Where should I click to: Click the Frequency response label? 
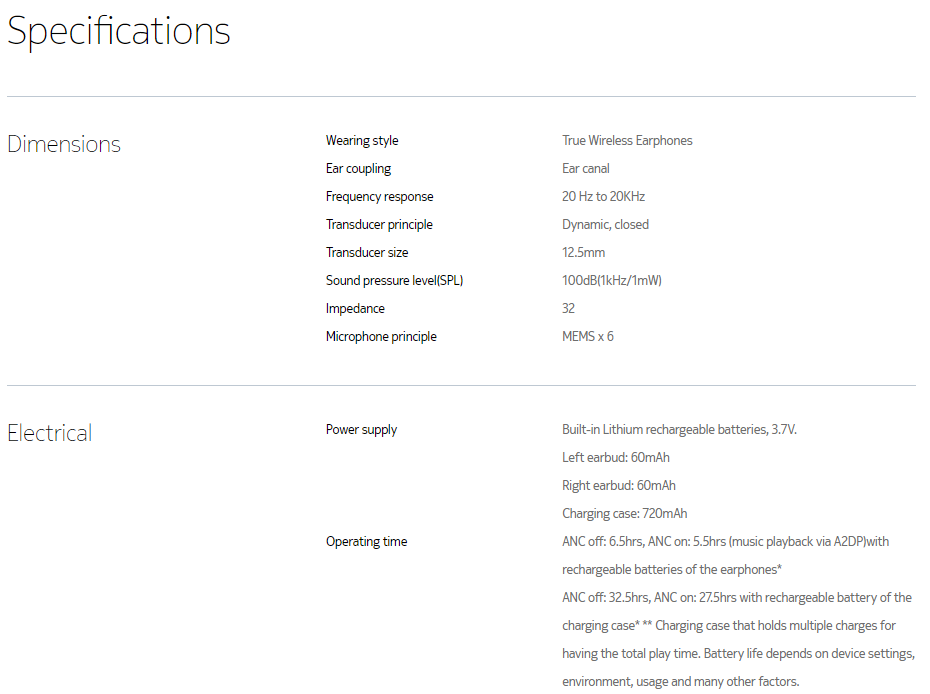click(x=379, y=197)
